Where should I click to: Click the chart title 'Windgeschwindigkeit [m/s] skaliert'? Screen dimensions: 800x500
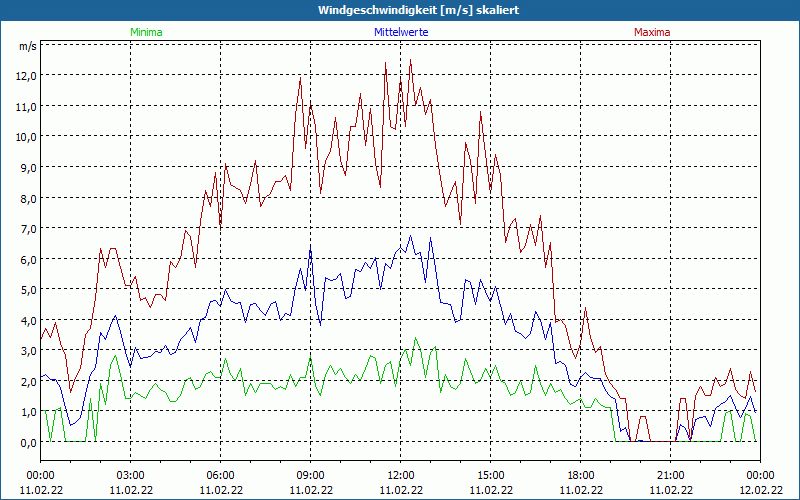pos(418,10)
